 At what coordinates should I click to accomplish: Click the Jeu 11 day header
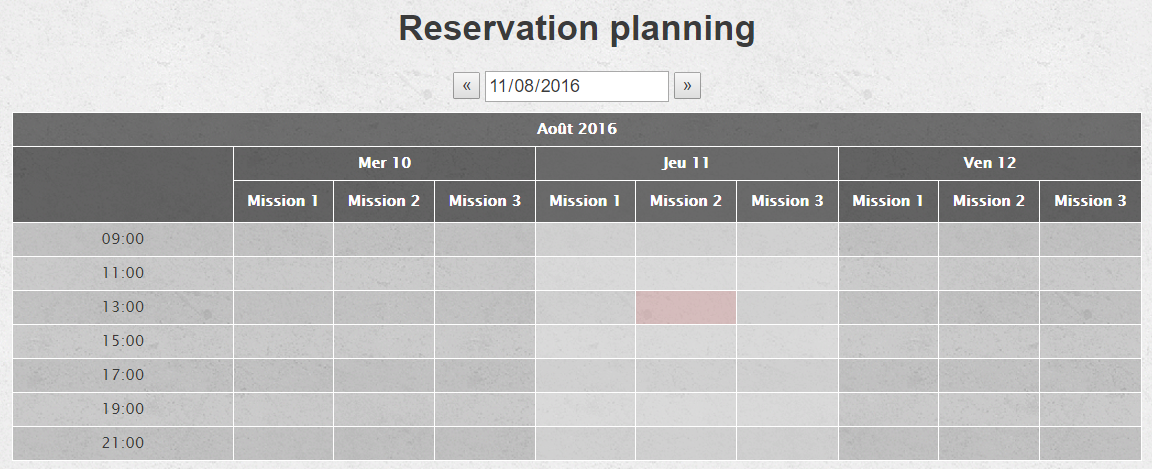[686, 163]
